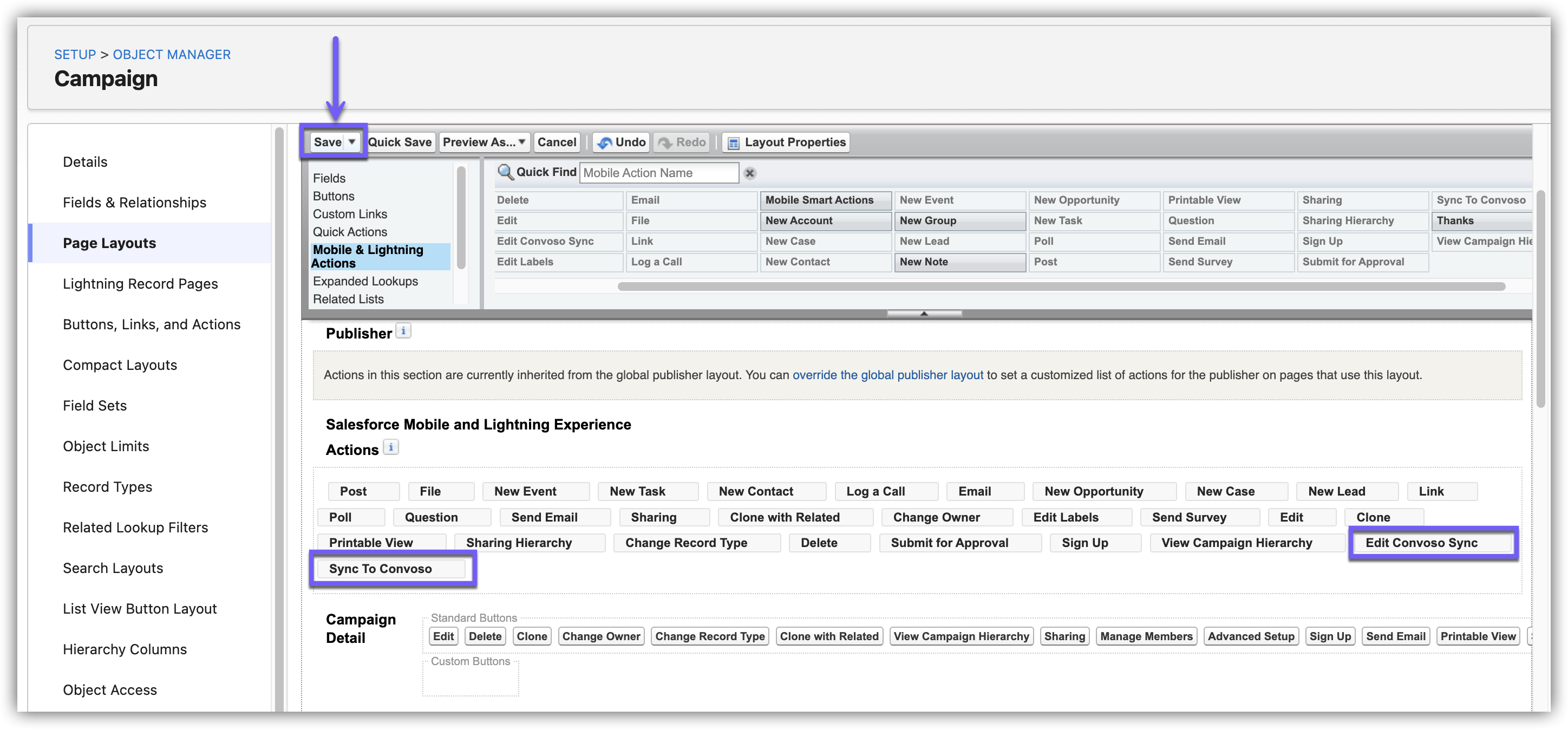
Task: Click the OBJECT MANAGER breadcrumb link
Action: pos(172,55)
